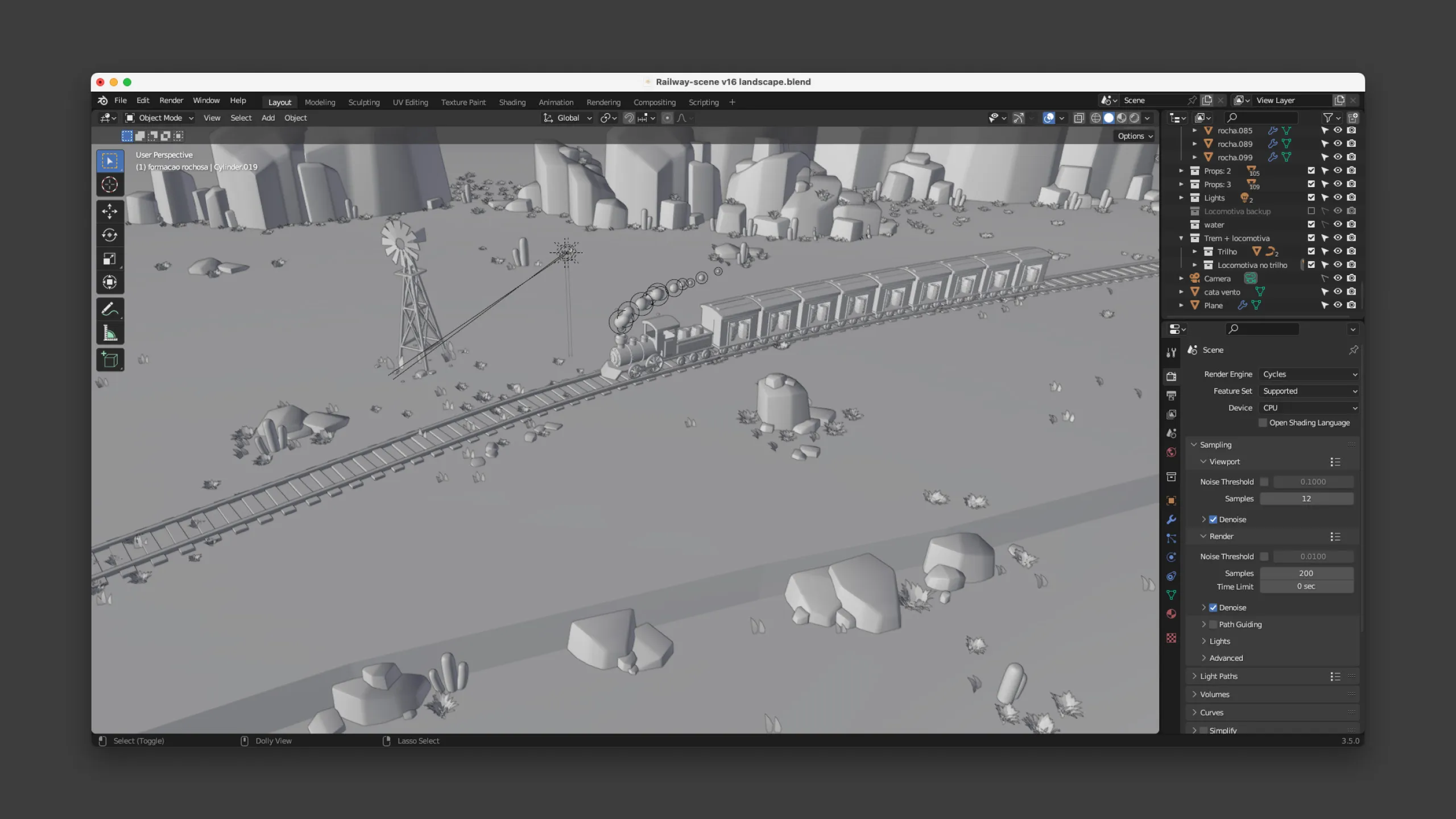Open the Feature Set dropdown
This screenshot has height=819, width=1456.
pos(1309,391)
